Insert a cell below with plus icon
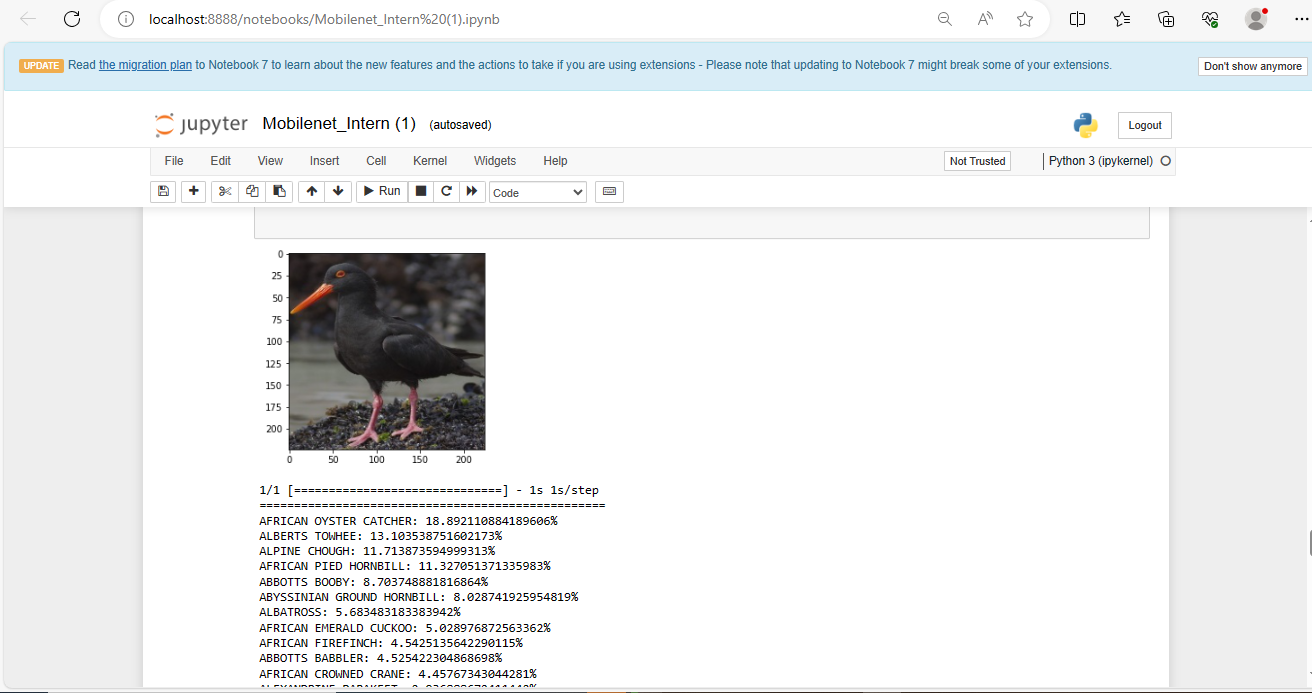The height and width of the screenshot is (693, 1312). tap(194, 191)
